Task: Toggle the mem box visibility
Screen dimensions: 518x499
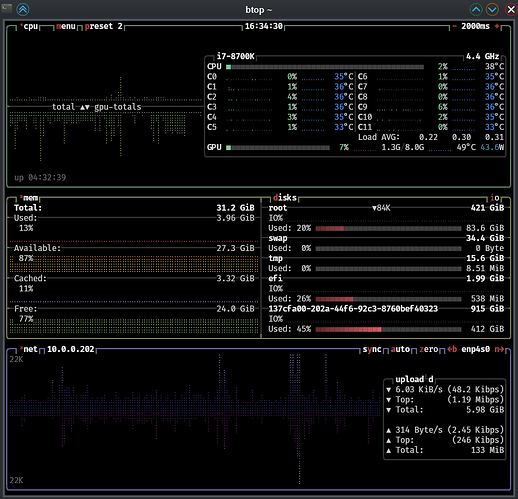Action: (29, 198)
